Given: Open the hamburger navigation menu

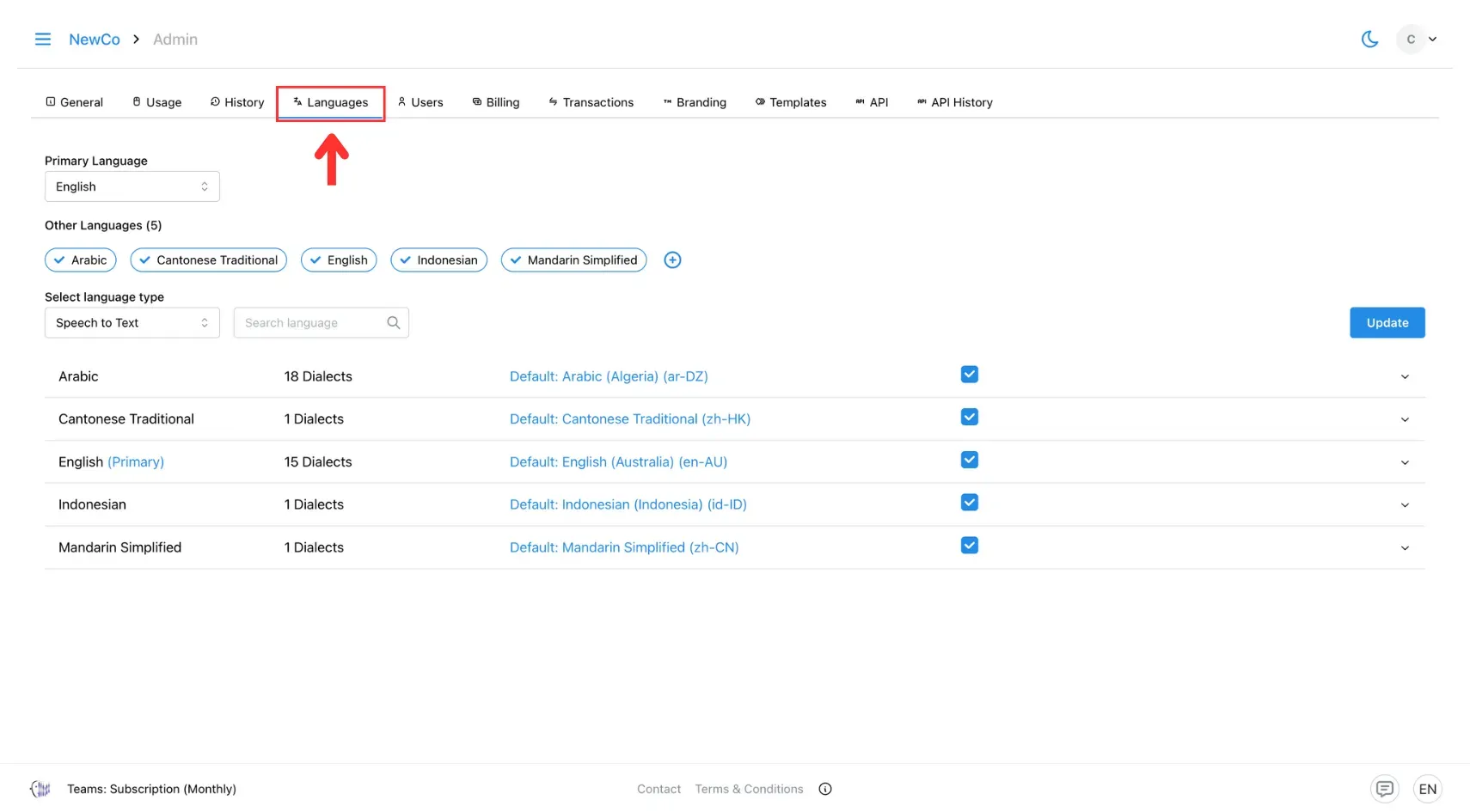Looking at the screenshot, I should (42, 40).
